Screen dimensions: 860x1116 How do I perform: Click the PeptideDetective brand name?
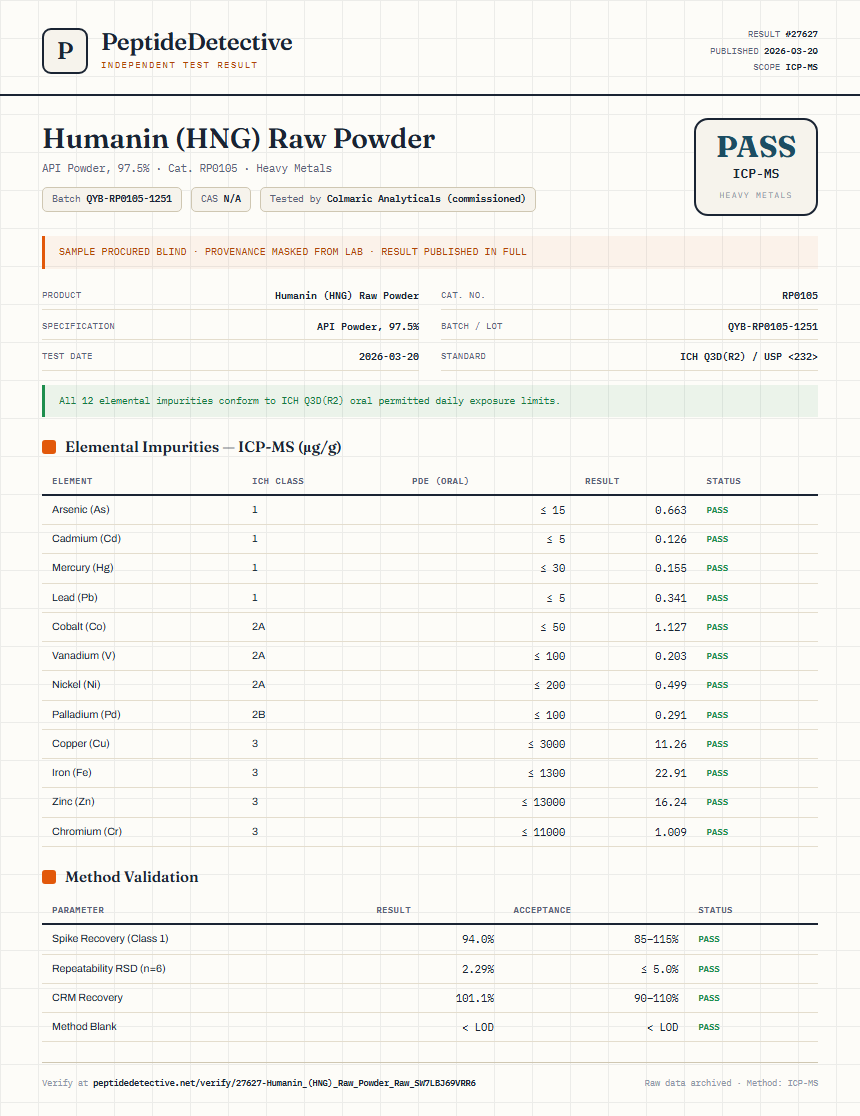click(196, 42)
